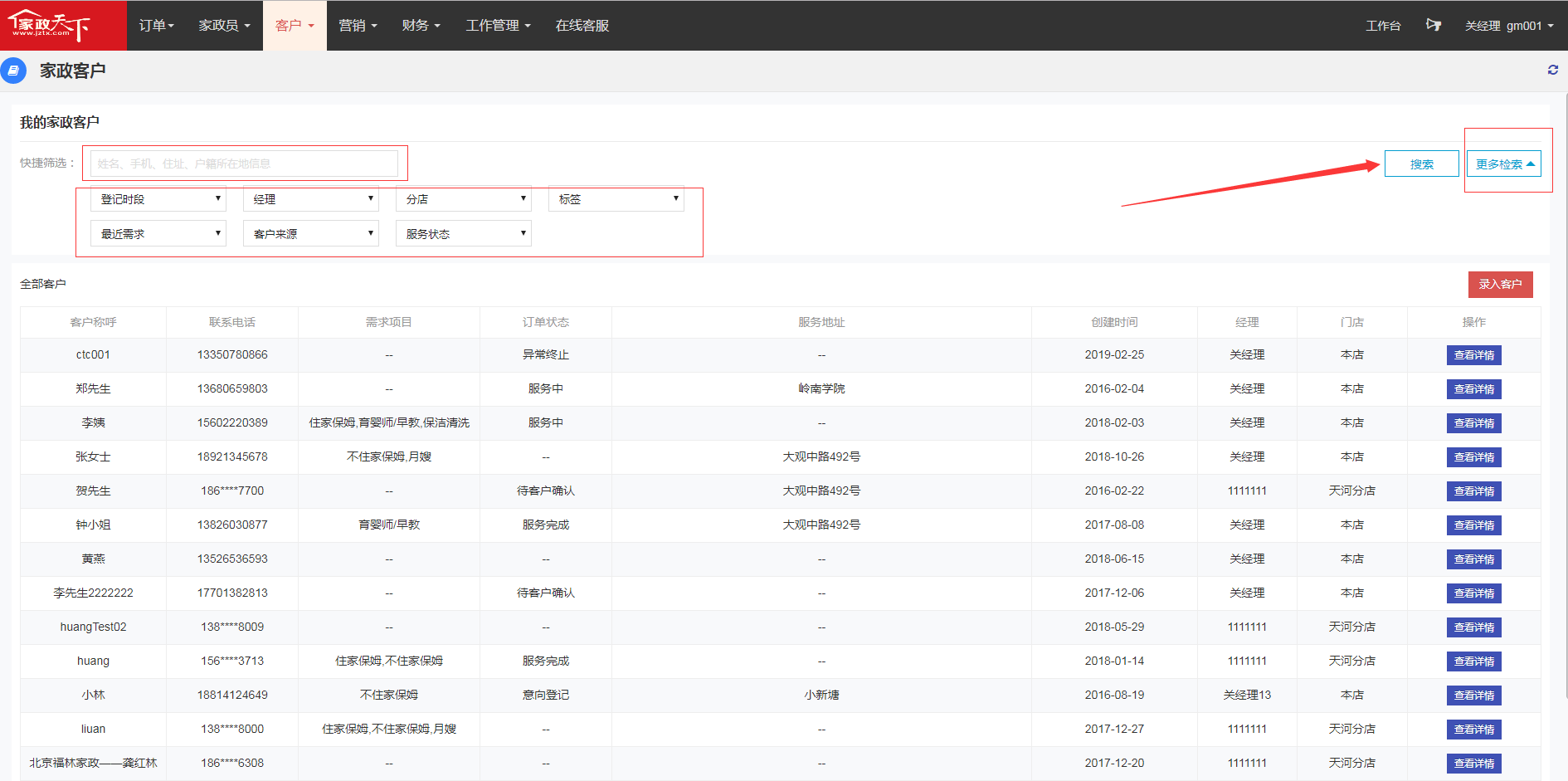This screenshot has height=781, width=1568.
Task: Open the 经理 filter dropdown
Action: click(x=311, y=199)
